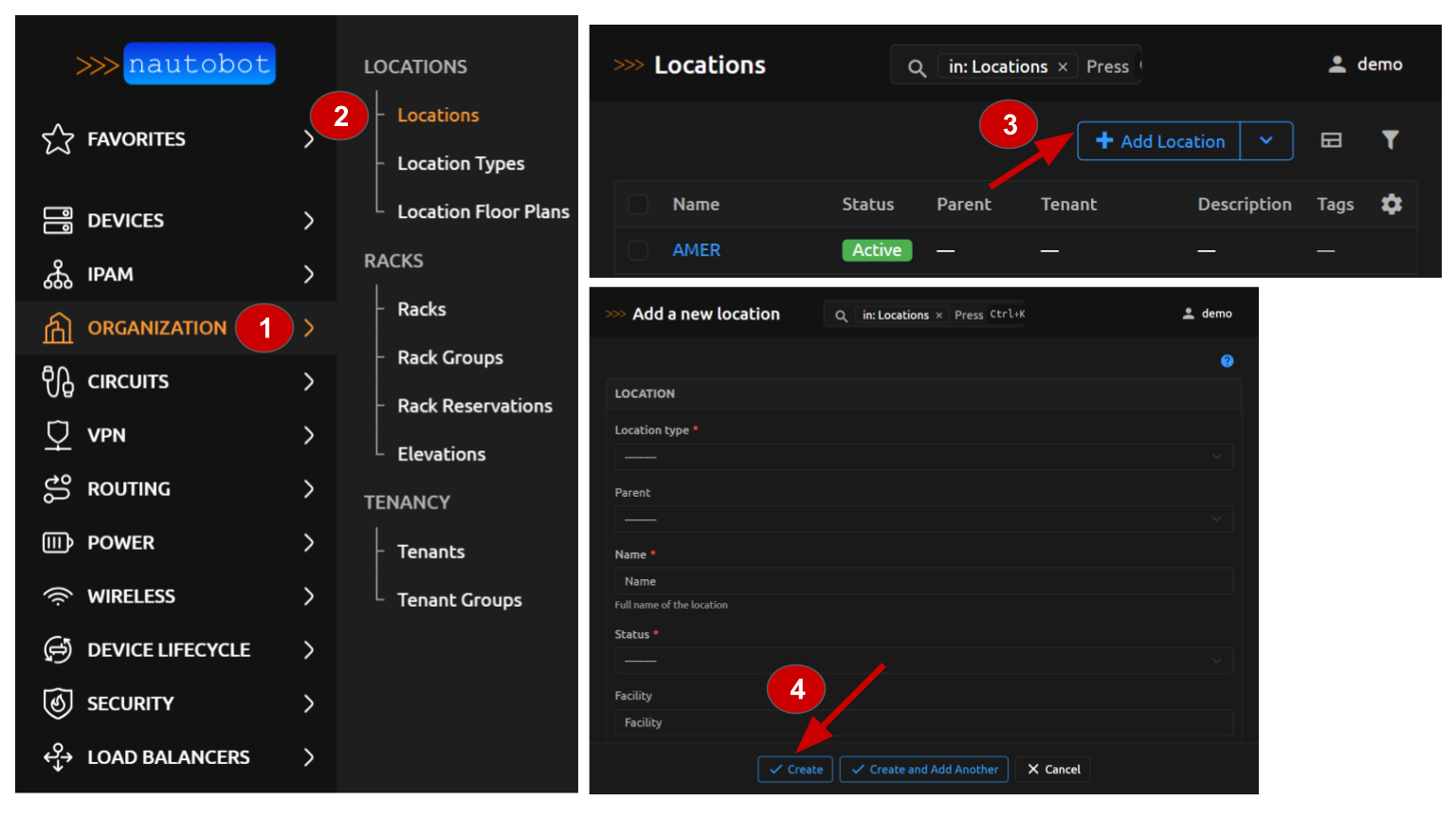Select Location Types in the submenu
This screenshot has width=1456, height=819.
tap(461, 164)
